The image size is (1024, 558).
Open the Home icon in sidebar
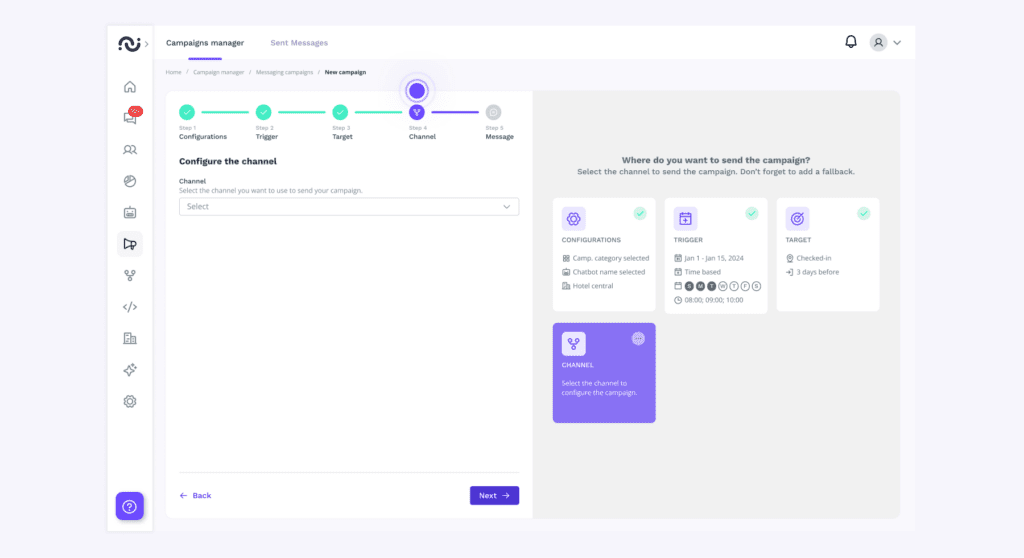pos(129,87)
